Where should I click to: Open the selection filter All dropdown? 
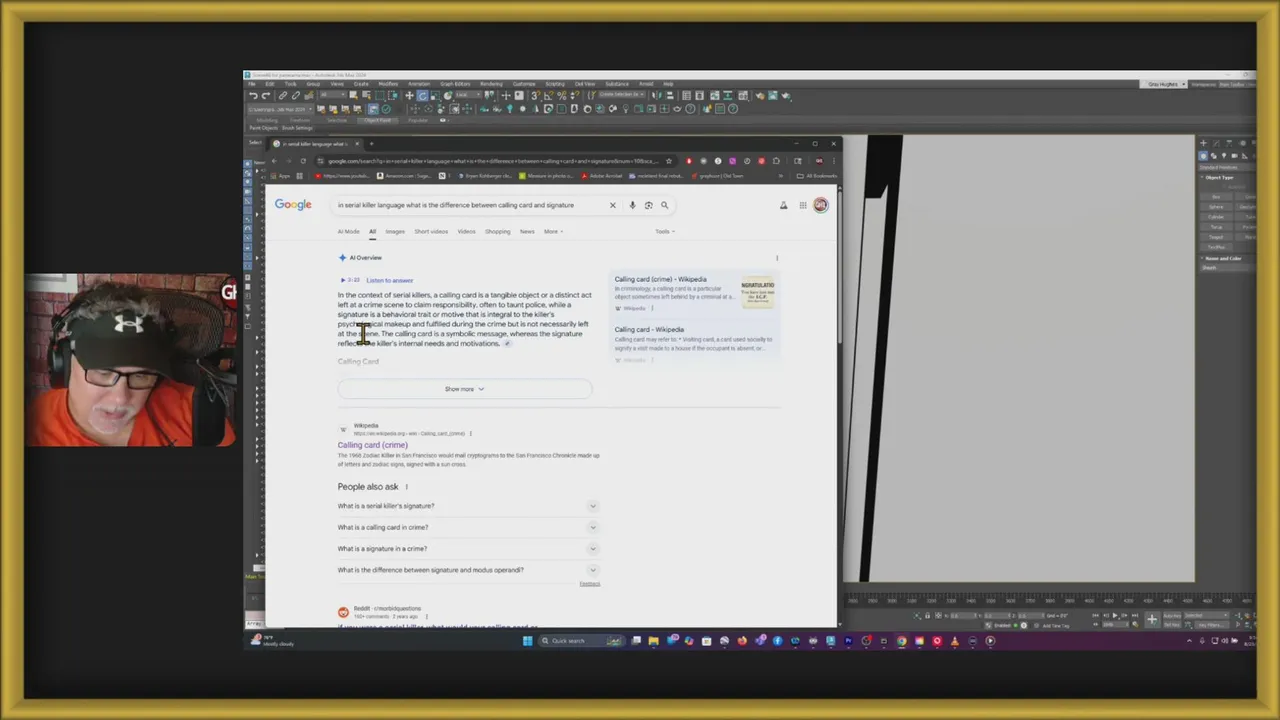[333, 96]
